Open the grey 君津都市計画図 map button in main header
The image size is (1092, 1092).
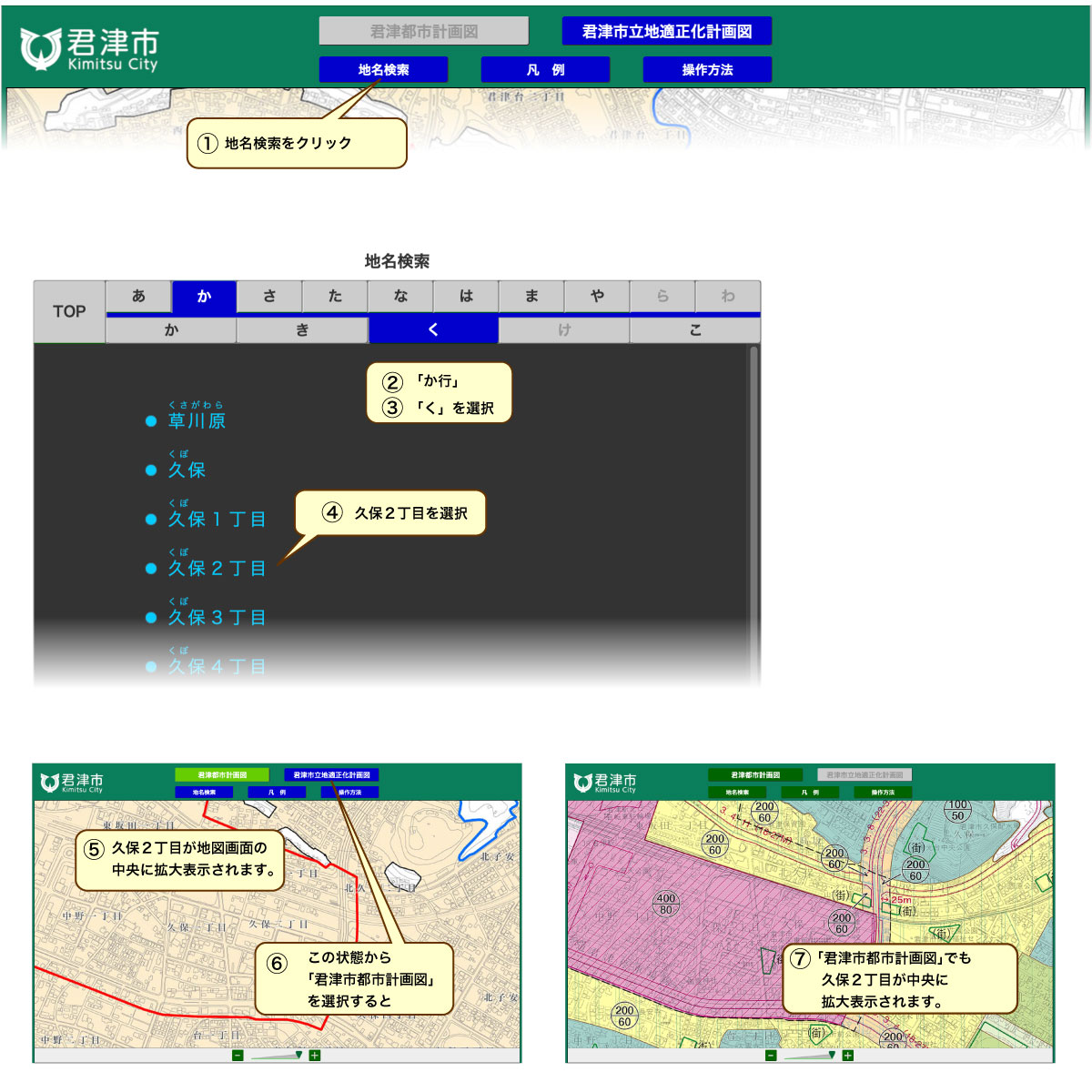point(424,31)
